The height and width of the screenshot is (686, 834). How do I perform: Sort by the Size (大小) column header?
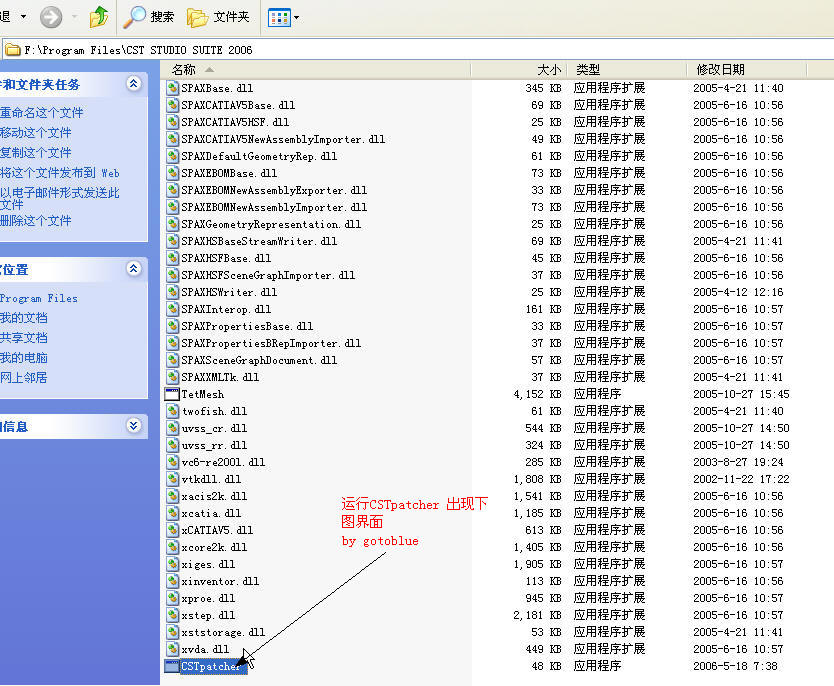pos(519,70)
